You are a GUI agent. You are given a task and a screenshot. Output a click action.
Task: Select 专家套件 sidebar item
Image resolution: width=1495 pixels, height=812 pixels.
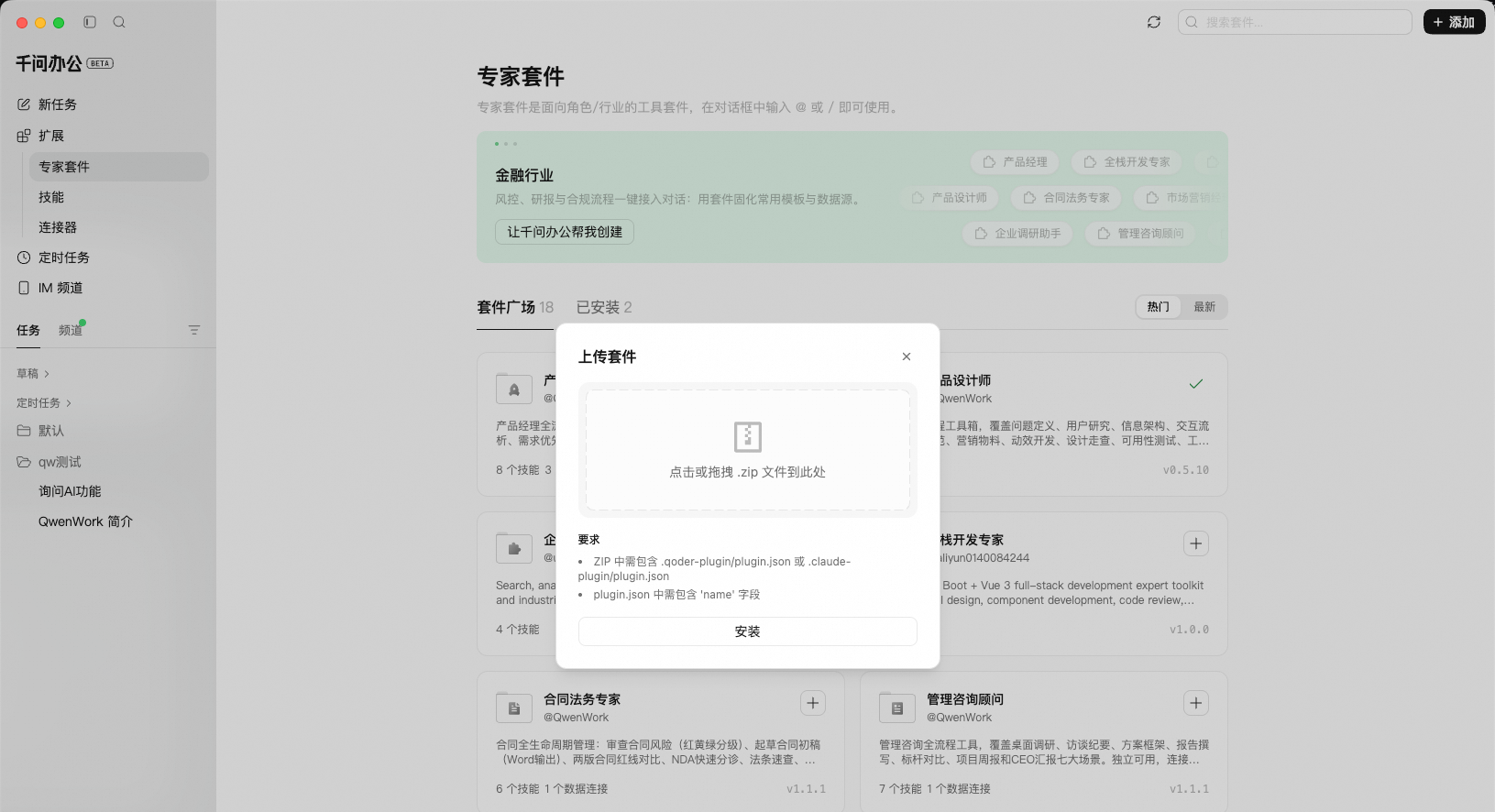pos(118,167)
